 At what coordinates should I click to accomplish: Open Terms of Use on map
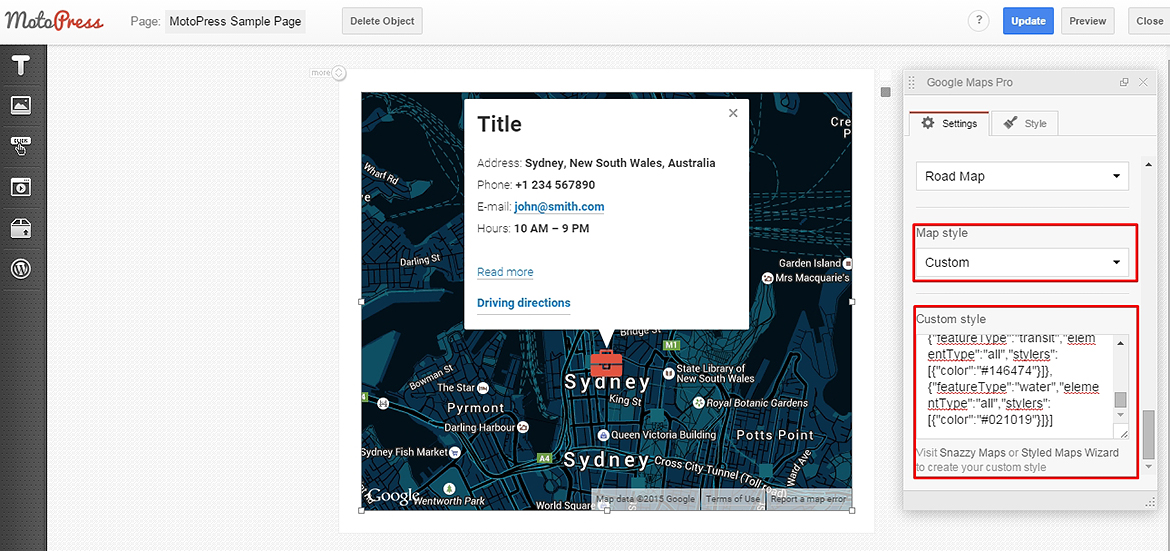pos(733,499)
